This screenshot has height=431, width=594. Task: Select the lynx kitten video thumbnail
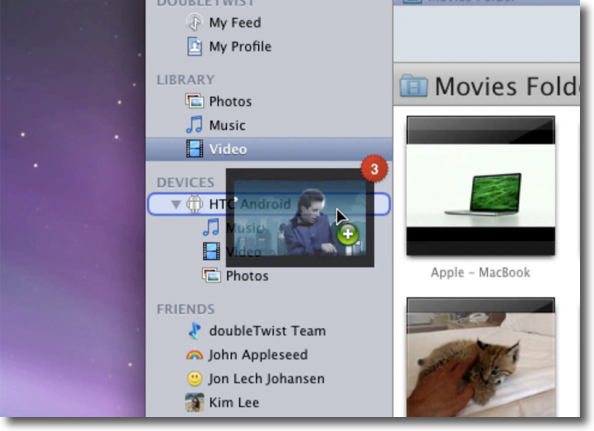coord(481,357)
